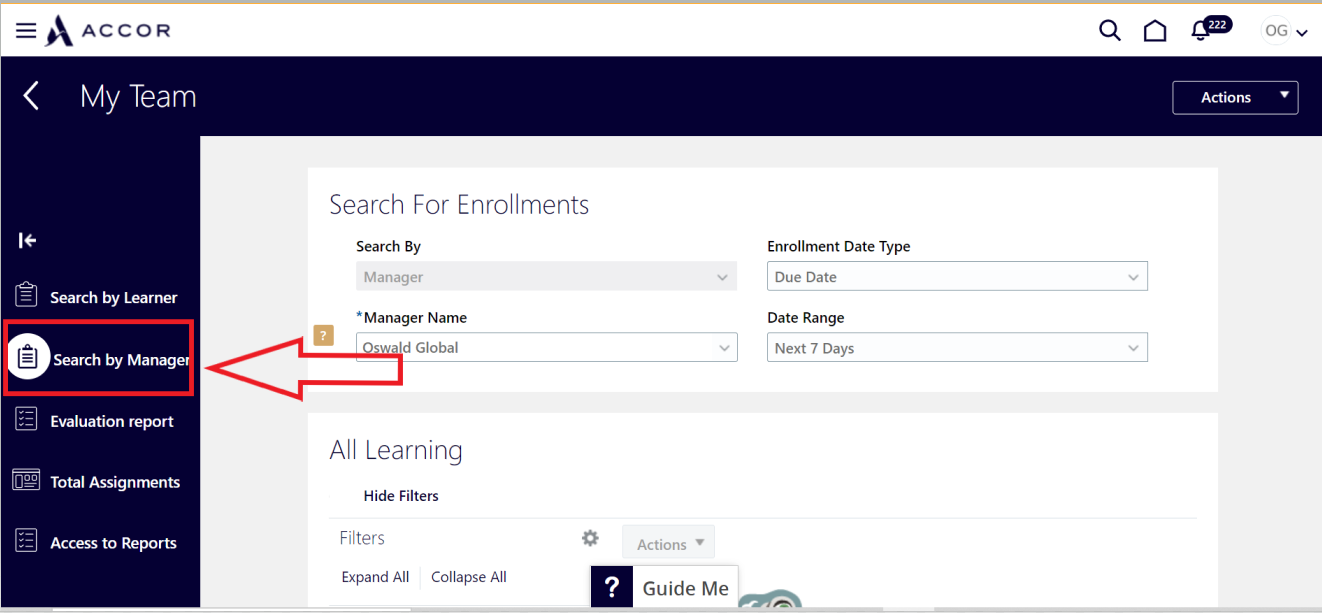Collapse the sidebar panel
1322x613 pixels.
coord(27,240)
